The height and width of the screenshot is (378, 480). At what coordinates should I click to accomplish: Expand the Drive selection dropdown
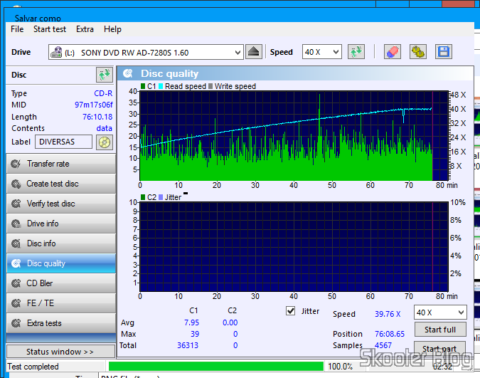point(238,52)
